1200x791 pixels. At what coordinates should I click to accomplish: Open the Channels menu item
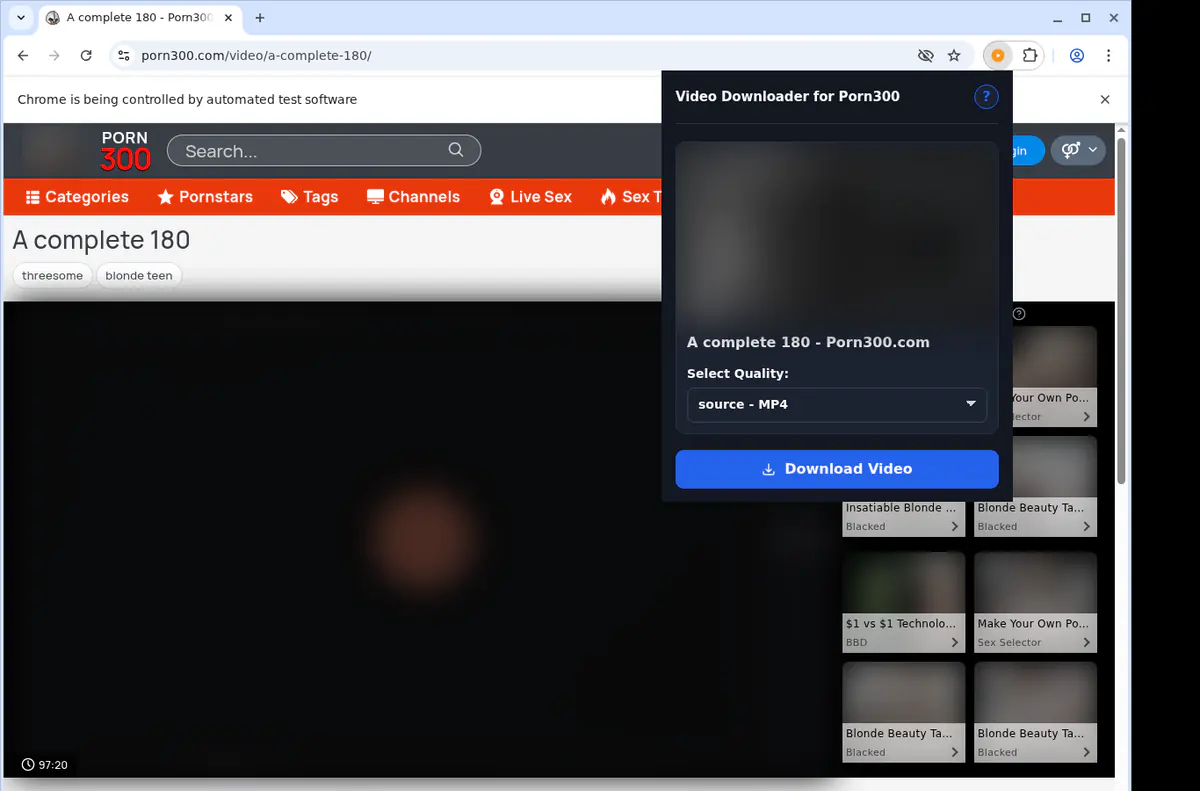click(x=413, y=197)
